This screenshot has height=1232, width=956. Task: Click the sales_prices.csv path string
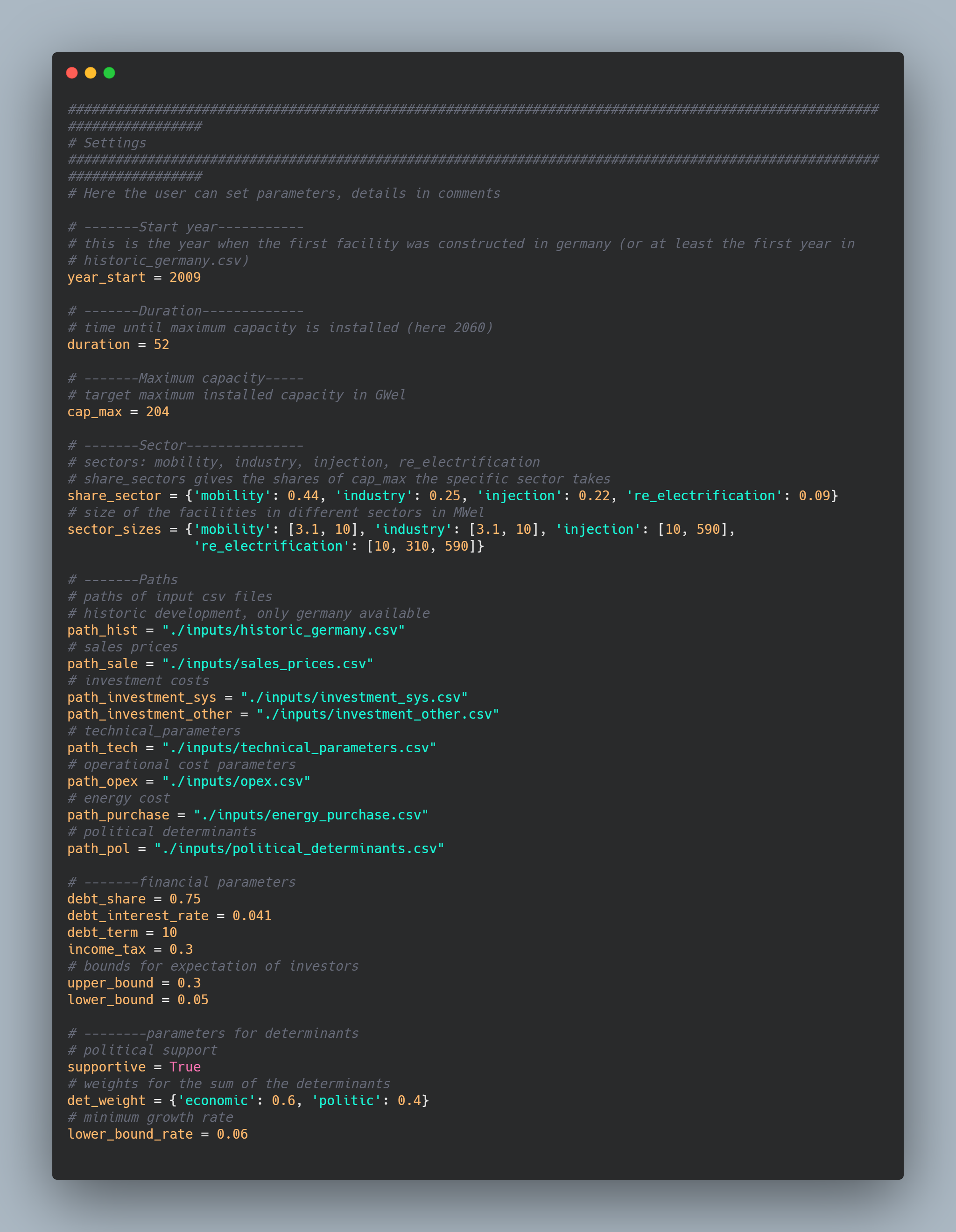click(x=267, y=664)
